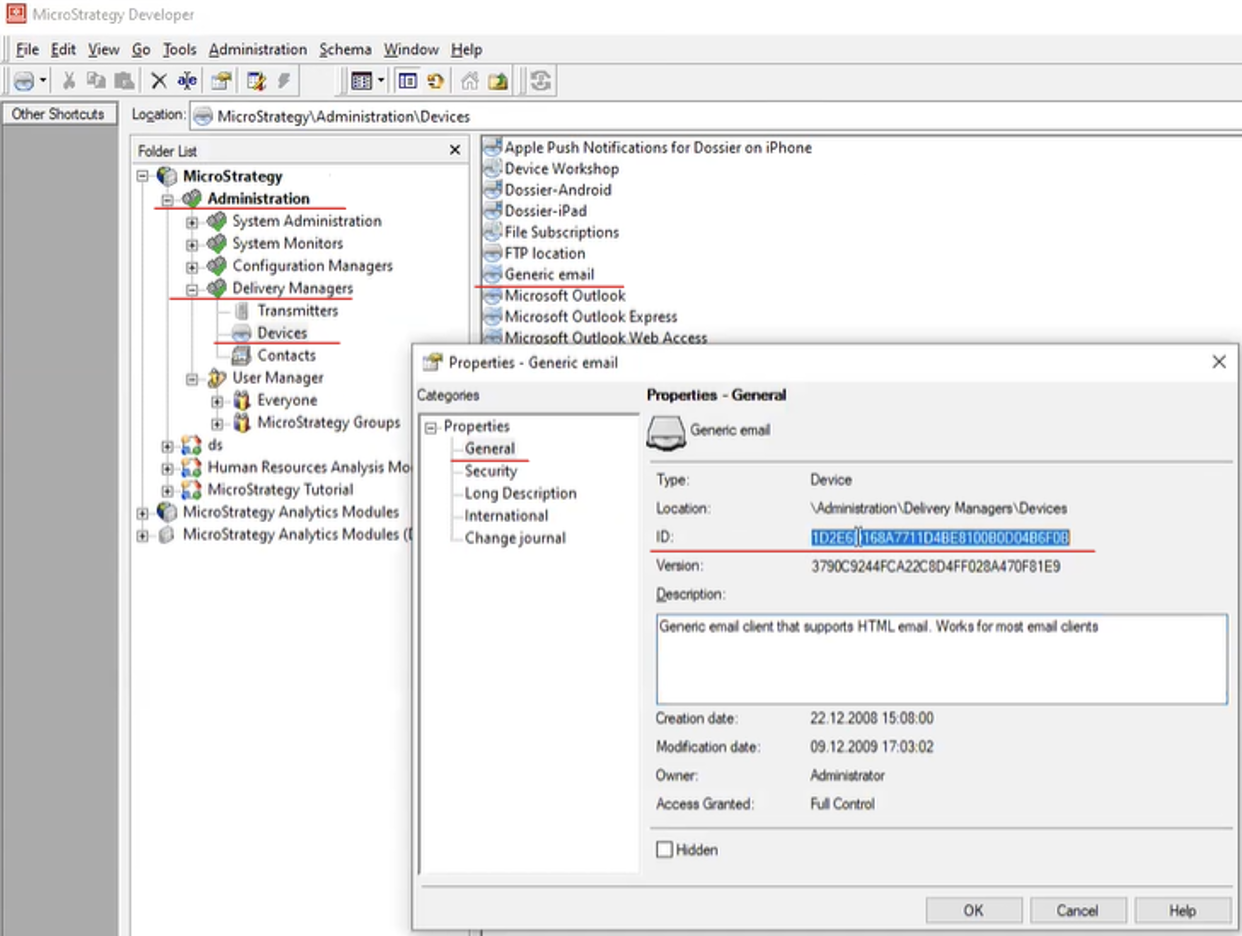
Task: Select the Security category in Properties dialog
Action: click(x=490, y=470)
